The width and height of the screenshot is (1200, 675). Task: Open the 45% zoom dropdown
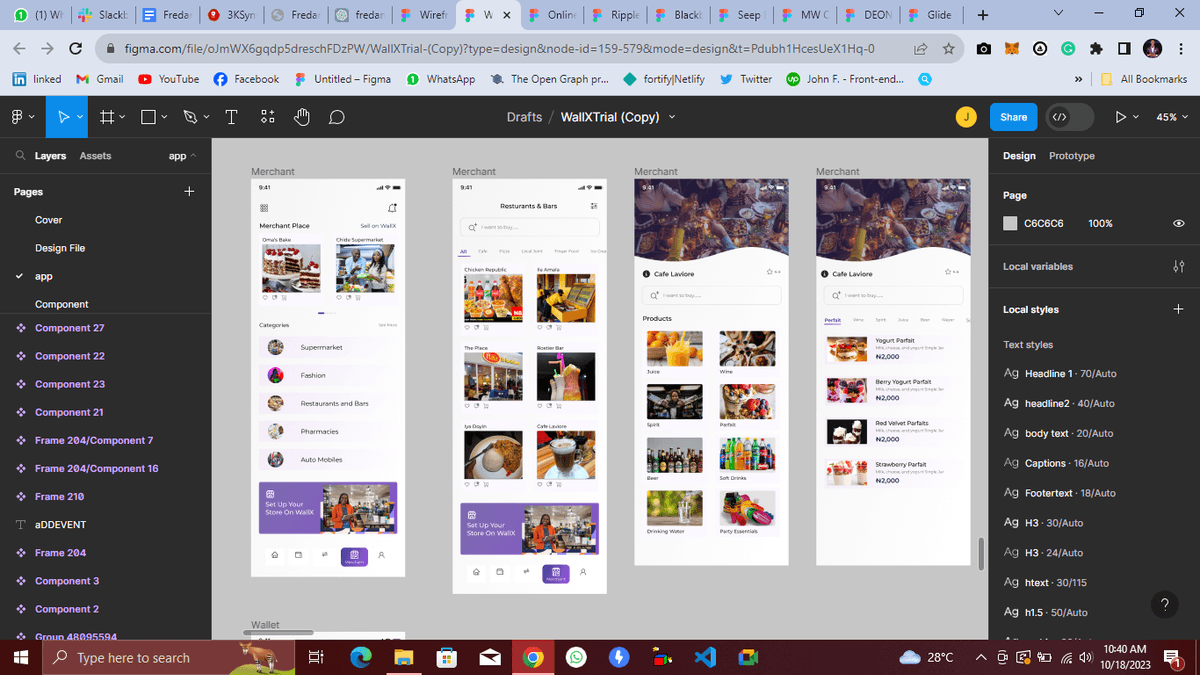coord(1170,117)
